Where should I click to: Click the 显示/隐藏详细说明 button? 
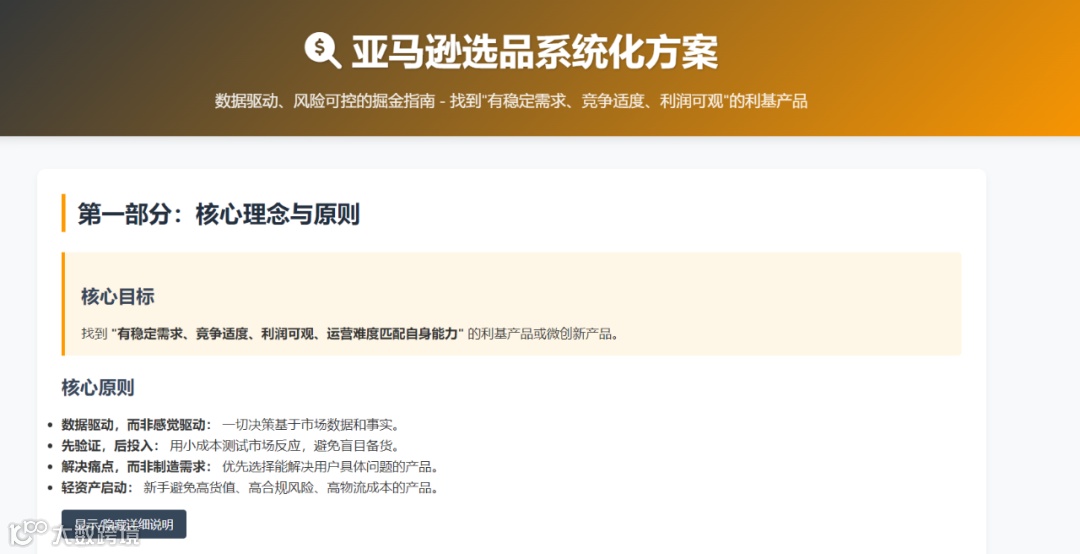(124, 524)
